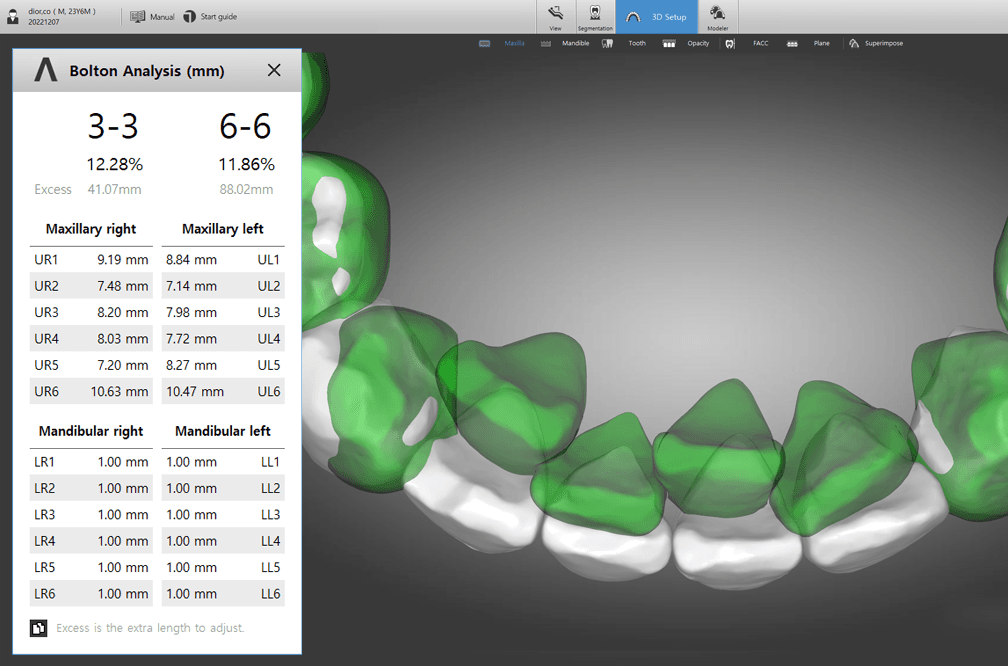Screen dimensions: 1008x666
Task: Click the Opacity tool icon
Action: point(669,43)
